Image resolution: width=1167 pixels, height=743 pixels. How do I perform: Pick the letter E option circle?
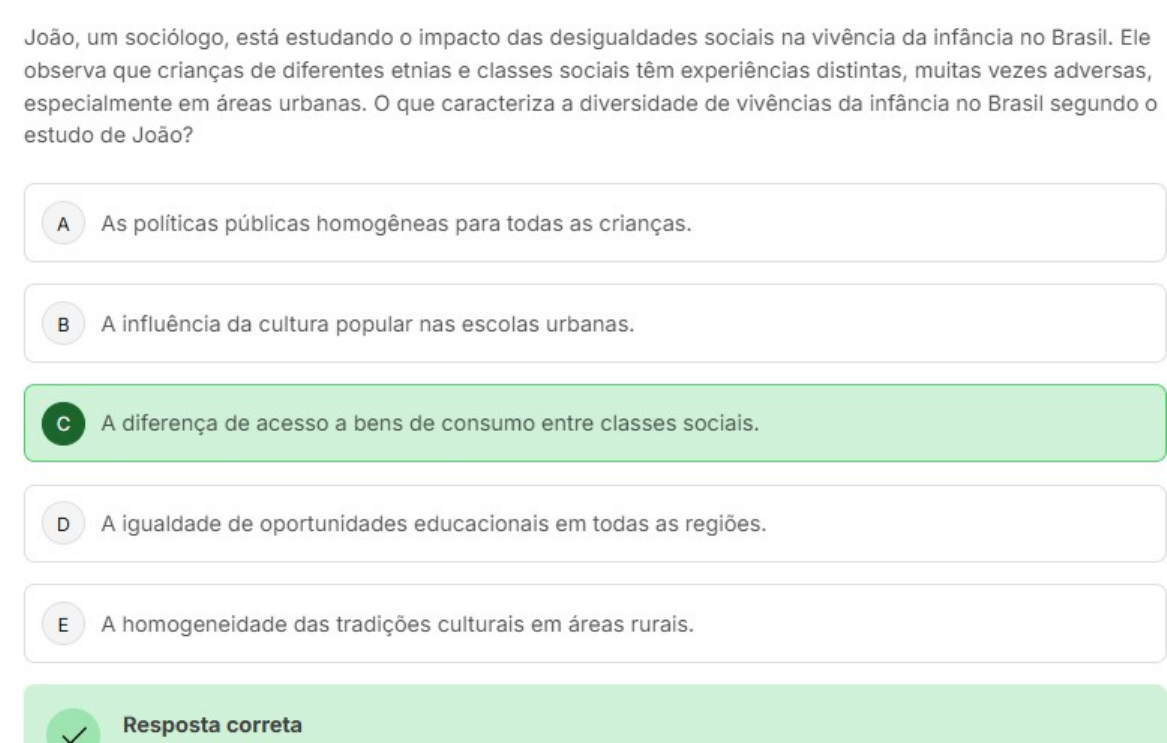point(63,624)
